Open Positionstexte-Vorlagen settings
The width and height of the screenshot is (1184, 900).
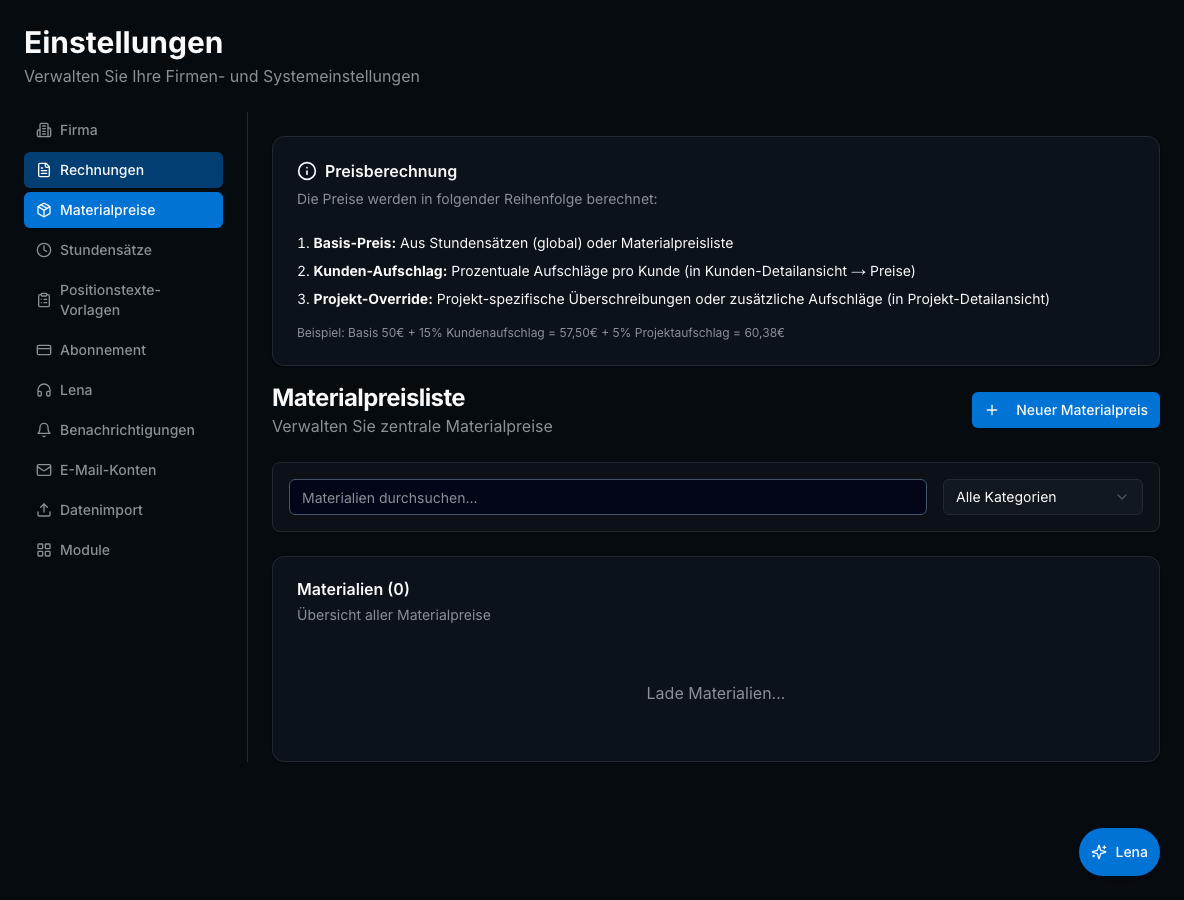click(123, 300)
